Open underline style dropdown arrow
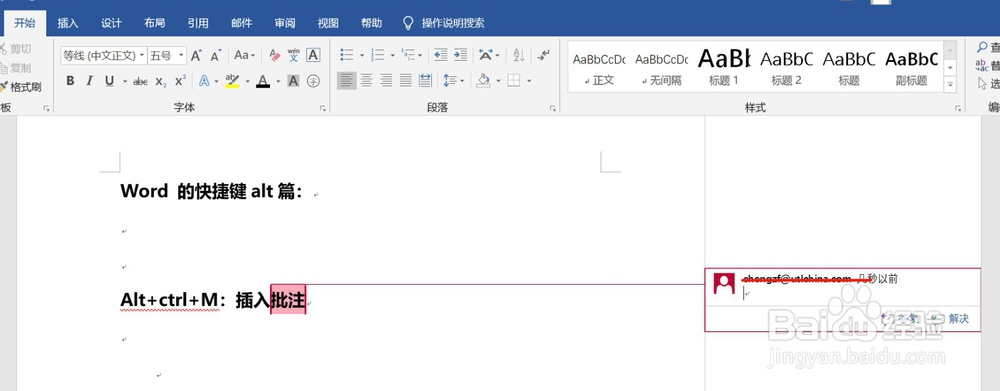This screenshot has height=391, width=1000. pos(125,81)
